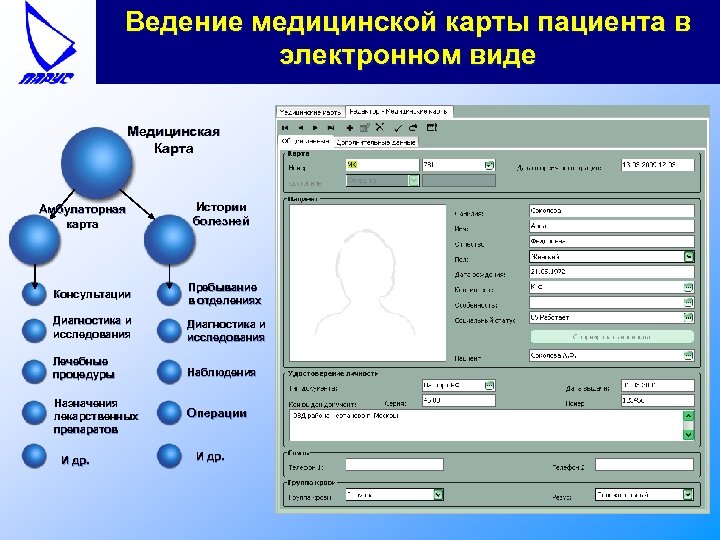The width and height of the screenshot is (720, 540).
Task: Click the document Серия input field
Action: [x=459, y=400]
